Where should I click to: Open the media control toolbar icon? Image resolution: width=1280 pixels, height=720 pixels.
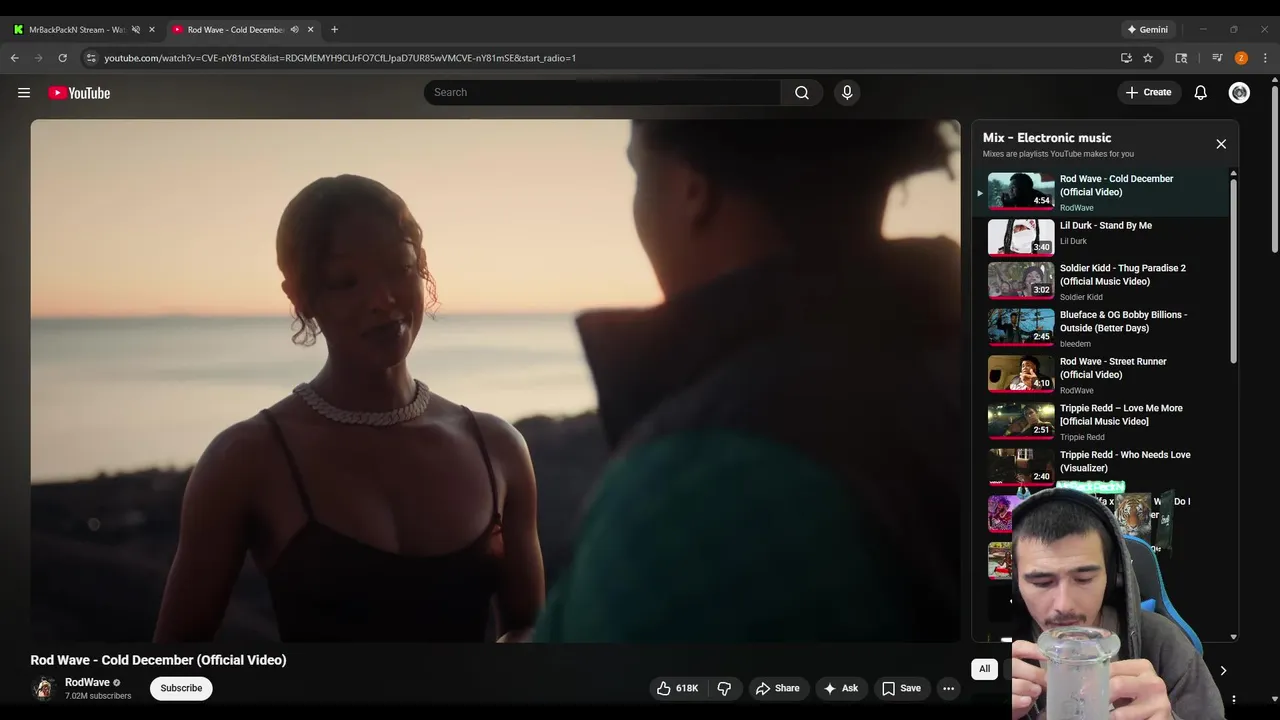tap(1217, 58)
